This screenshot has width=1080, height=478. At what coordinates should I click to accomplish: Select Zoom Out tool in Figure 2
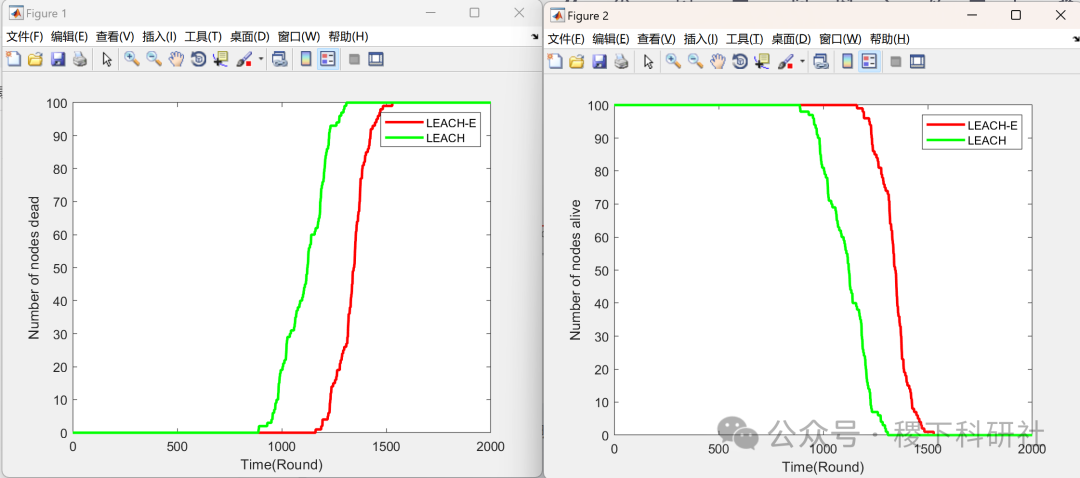click(x=696, y=62)
